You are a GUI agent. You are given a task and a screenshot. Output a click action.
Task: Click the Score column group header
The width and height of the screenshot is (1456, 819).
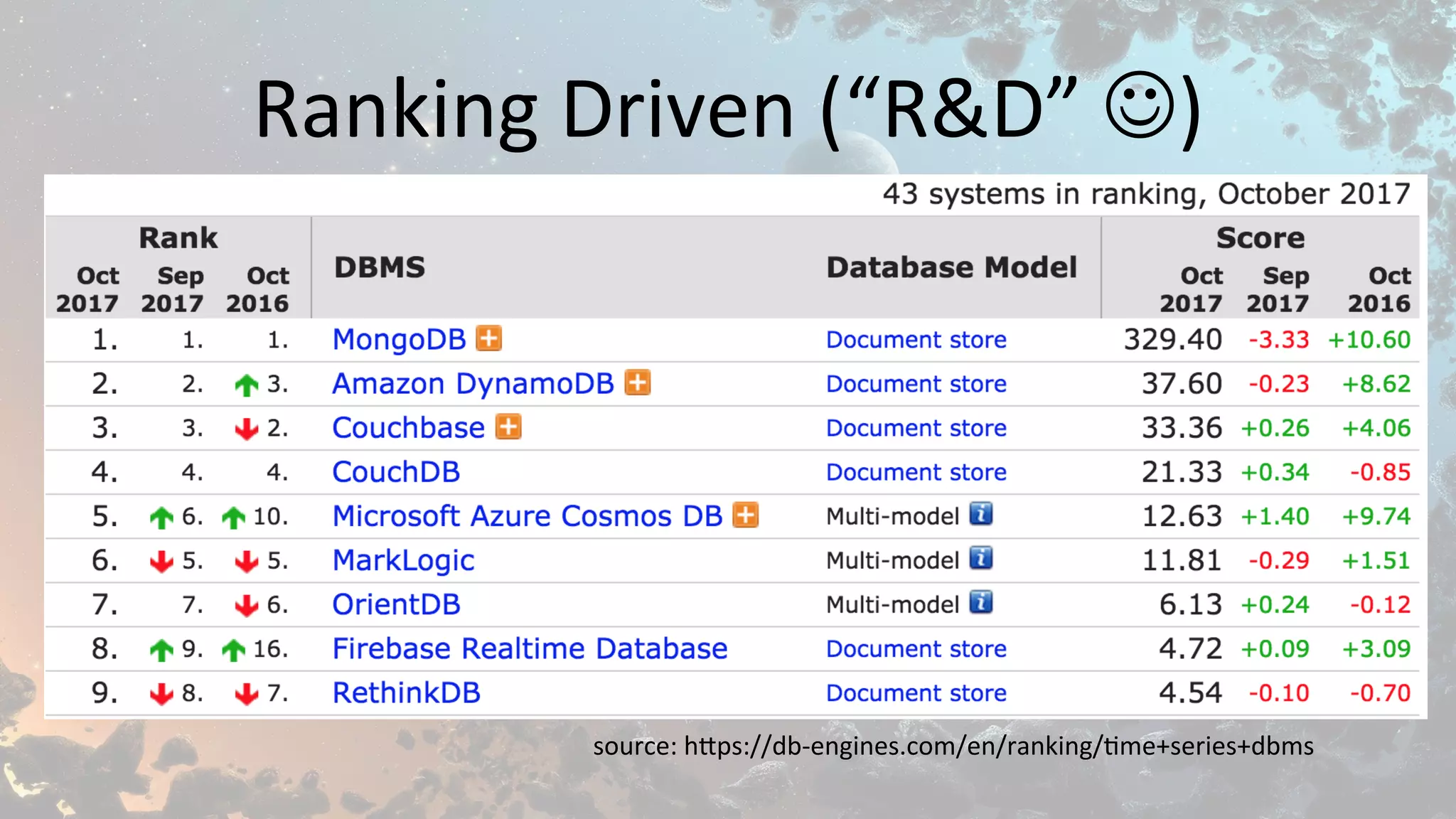pos(1260,237)
